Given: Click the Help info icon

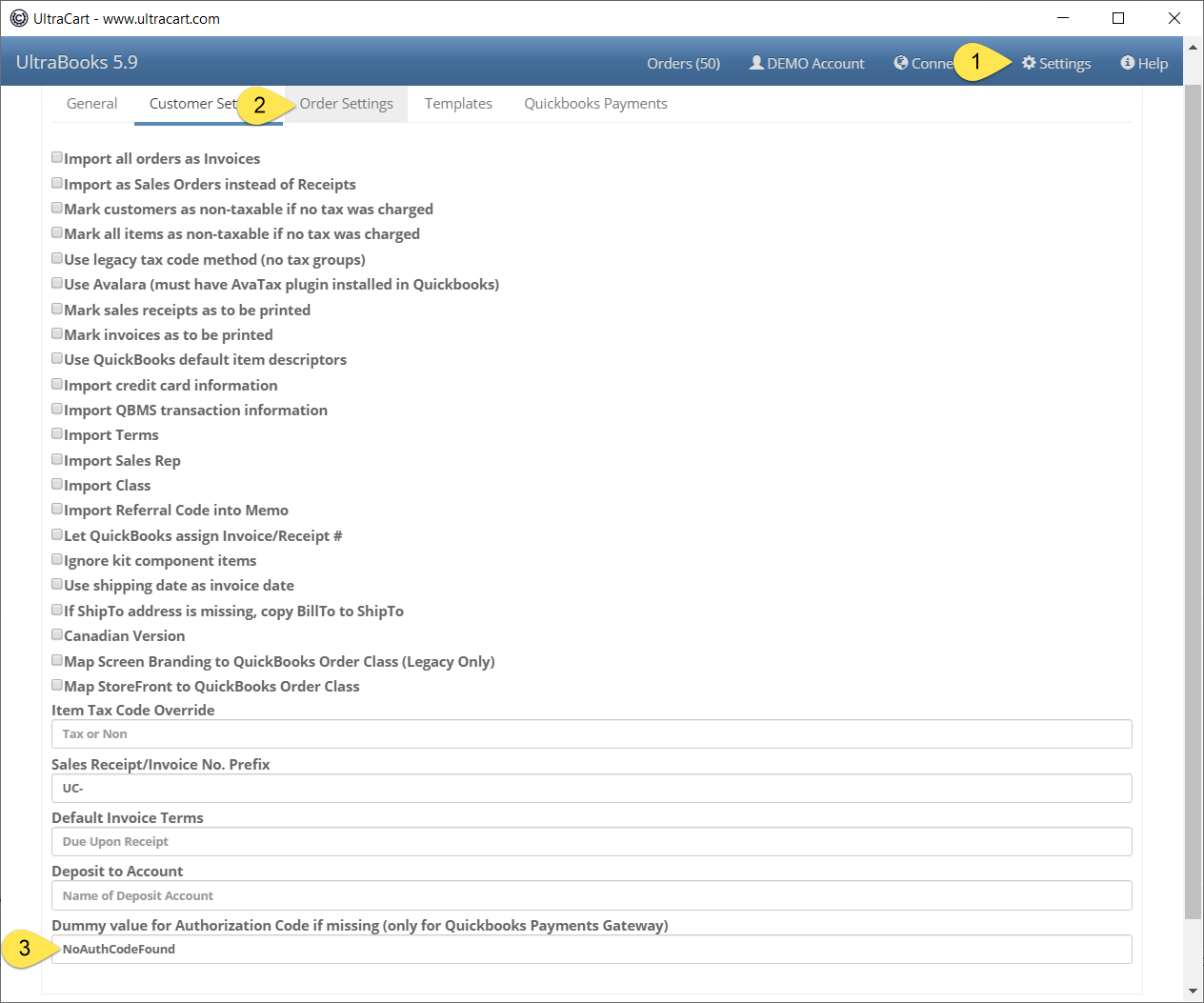Looking at the screenshot, I should [1128, 63].
